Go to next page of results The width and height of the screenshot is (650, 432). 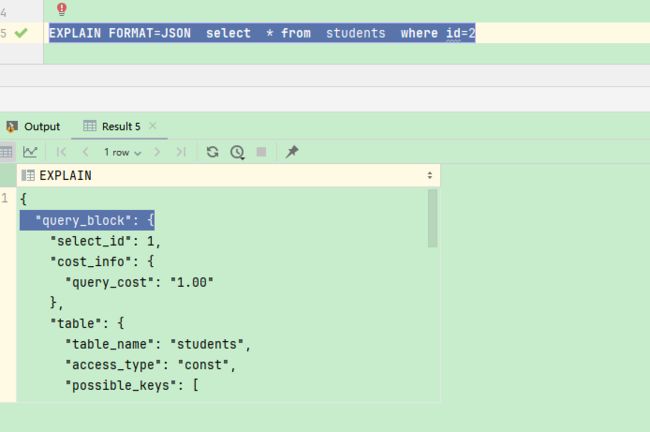157,152
